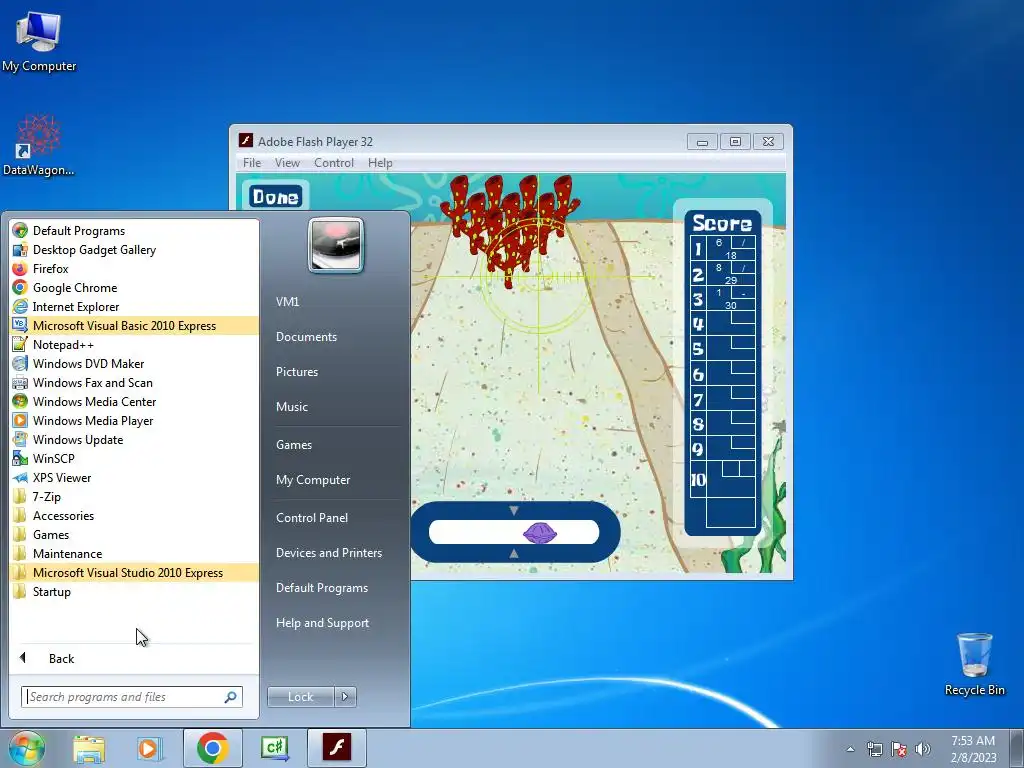Open Default Programs in programs list

pos(134,231)
